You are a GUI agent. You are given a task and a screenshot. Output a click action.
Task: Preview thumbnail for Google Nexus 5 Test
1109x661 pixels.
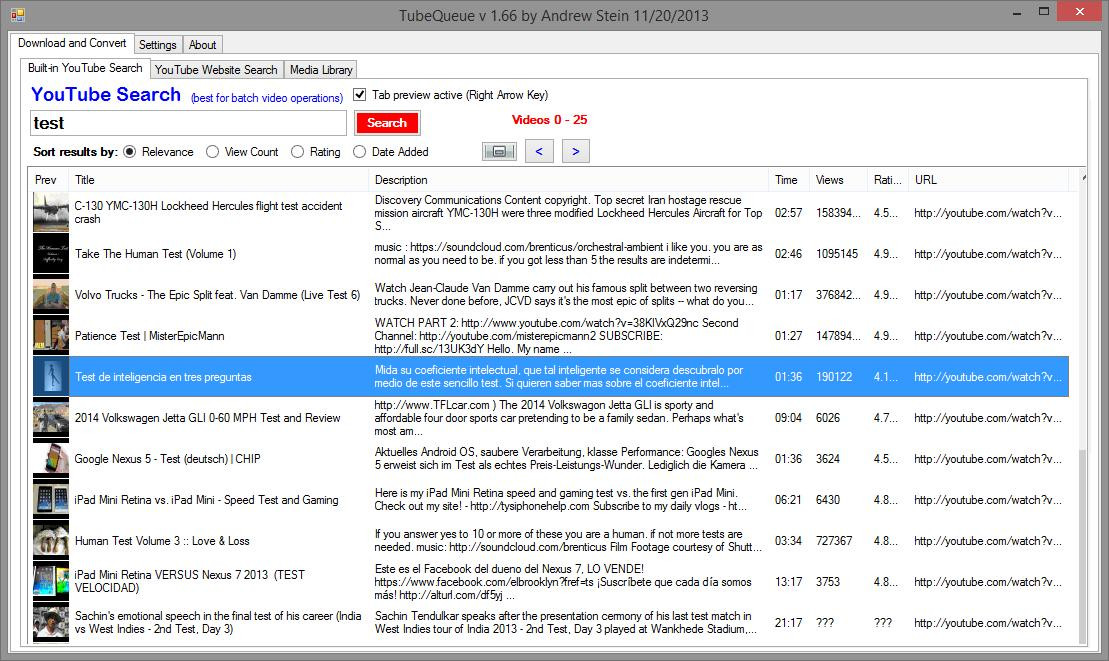tap(51, 459)
